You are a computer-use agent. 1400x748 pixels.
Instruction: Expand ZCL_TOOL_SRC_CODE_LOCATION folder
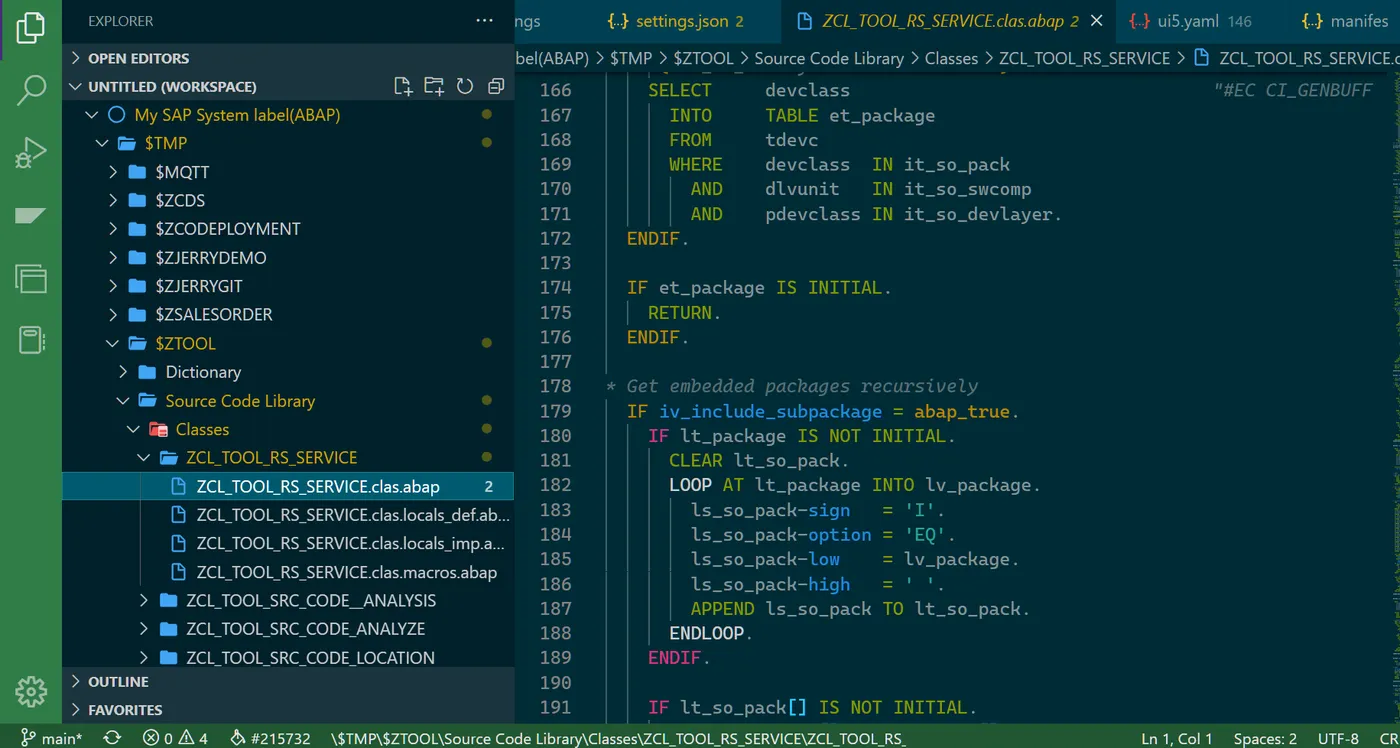(288, 658)
